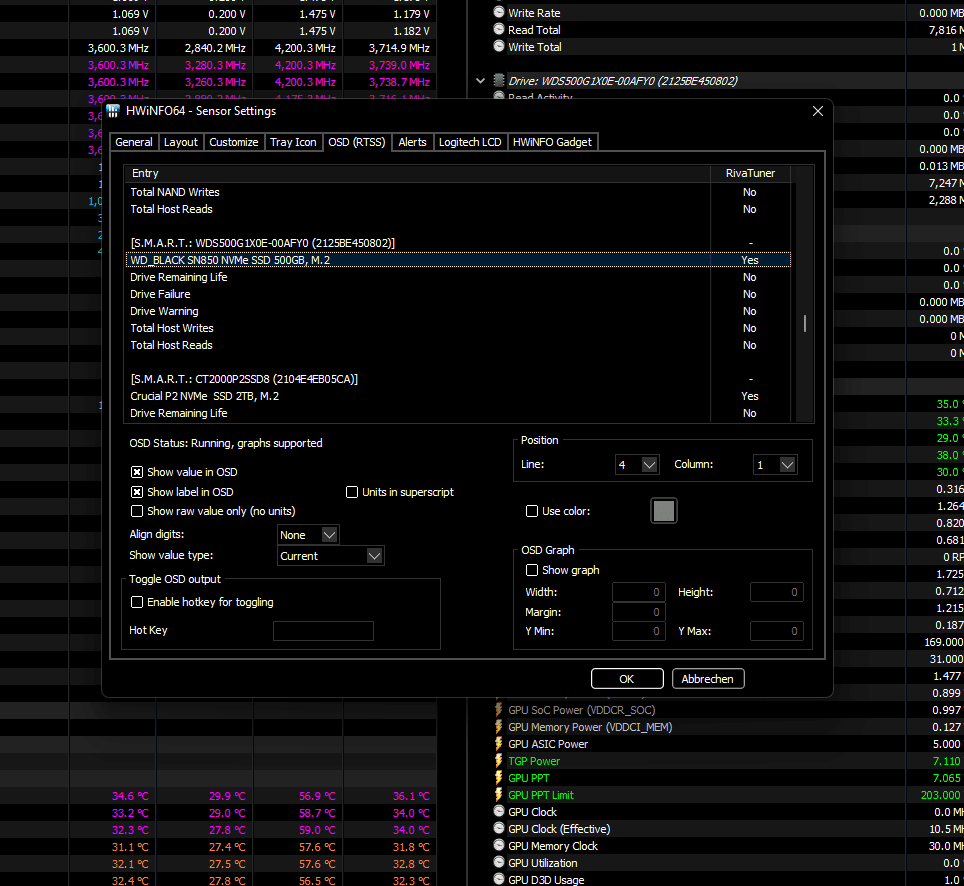Click the RivaTuner column header
964x886 pixels.
point(751,173)
